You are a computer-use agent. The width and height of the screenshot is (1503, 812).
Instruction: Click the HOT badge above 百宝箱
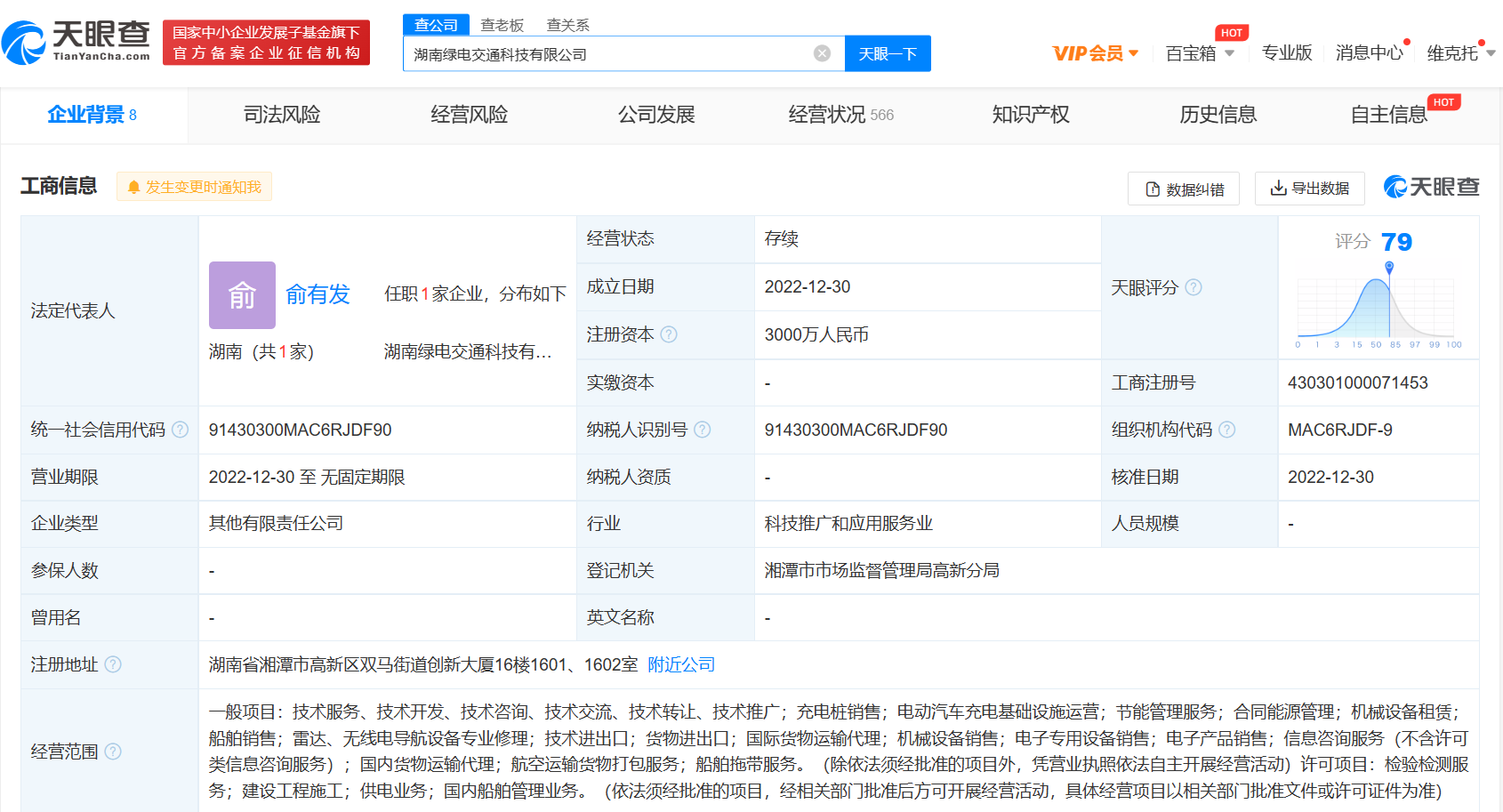coord(1232,33)
